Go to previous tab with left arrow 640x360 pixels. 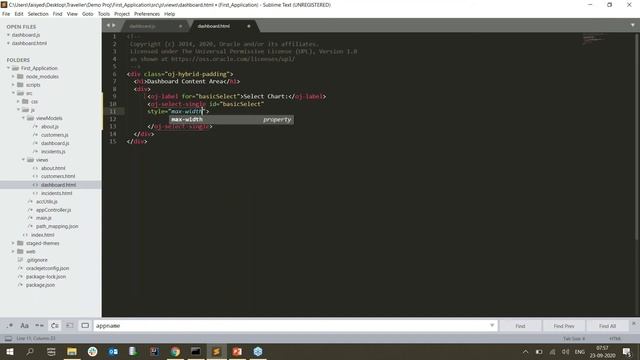click(108, 25)
